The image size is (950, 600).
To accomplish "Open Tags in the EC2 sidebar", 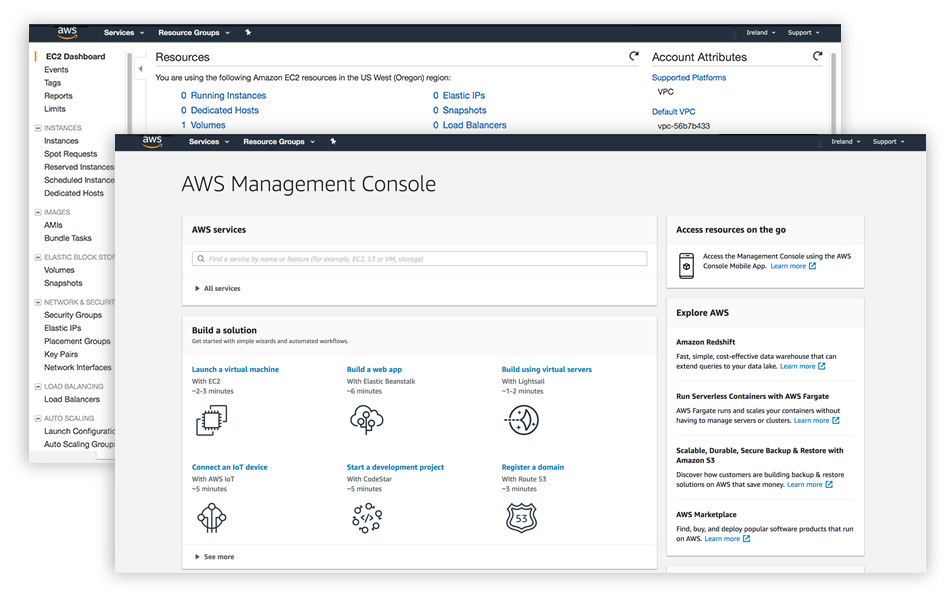I will point(53,83).
